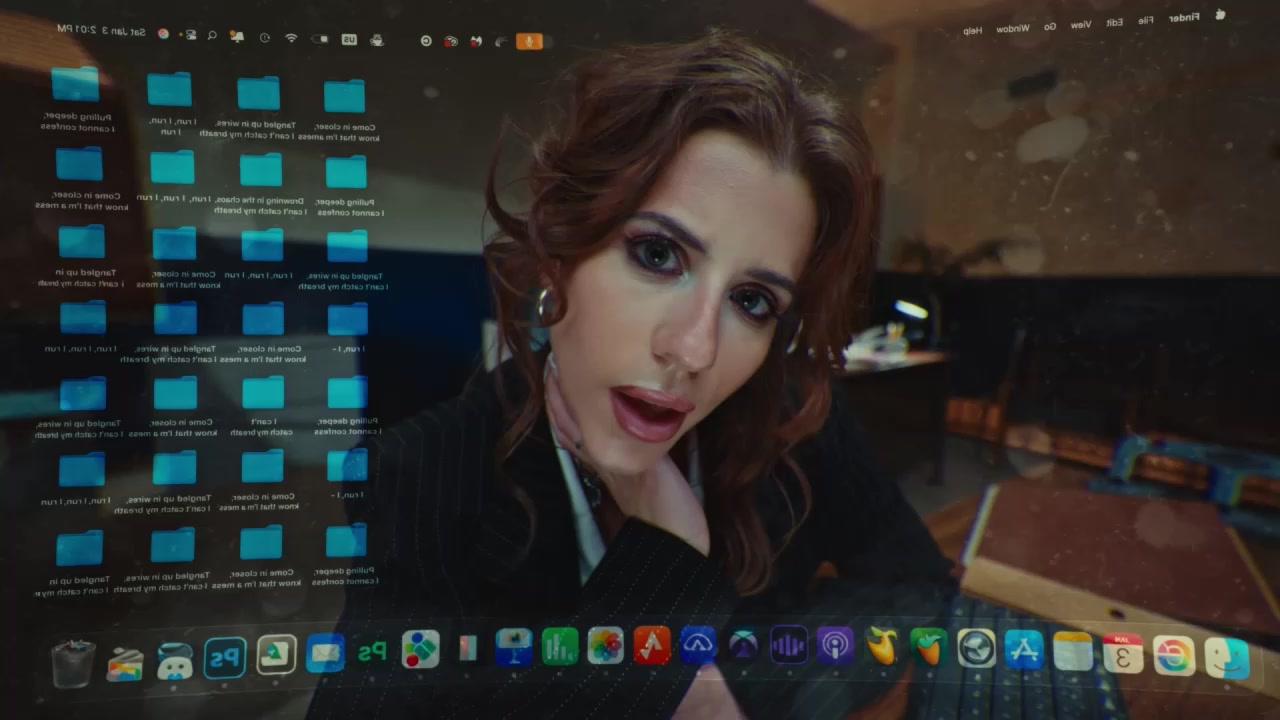Open the File menu
Image resolution: width=1280 pixels, height=720 pixels.
click(x=1145, y=20)
